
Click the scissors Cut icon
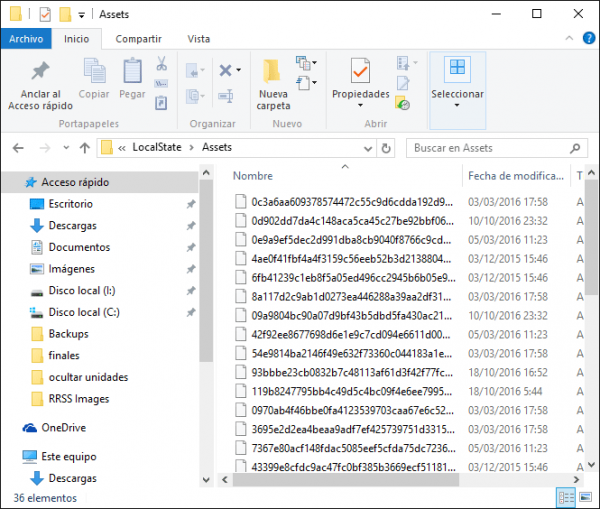pyautogui.click(x=161, y=63)
